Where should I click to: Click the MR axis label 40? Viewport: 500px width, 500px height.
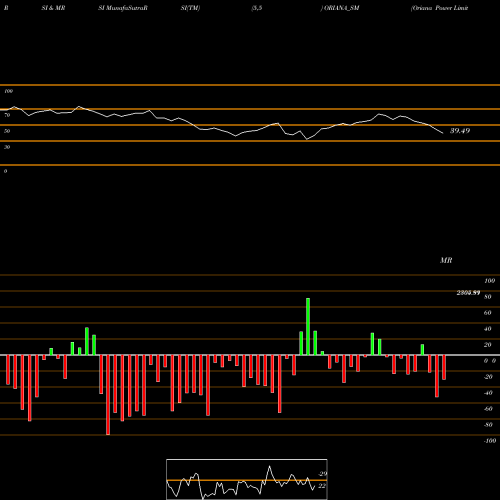488,329
